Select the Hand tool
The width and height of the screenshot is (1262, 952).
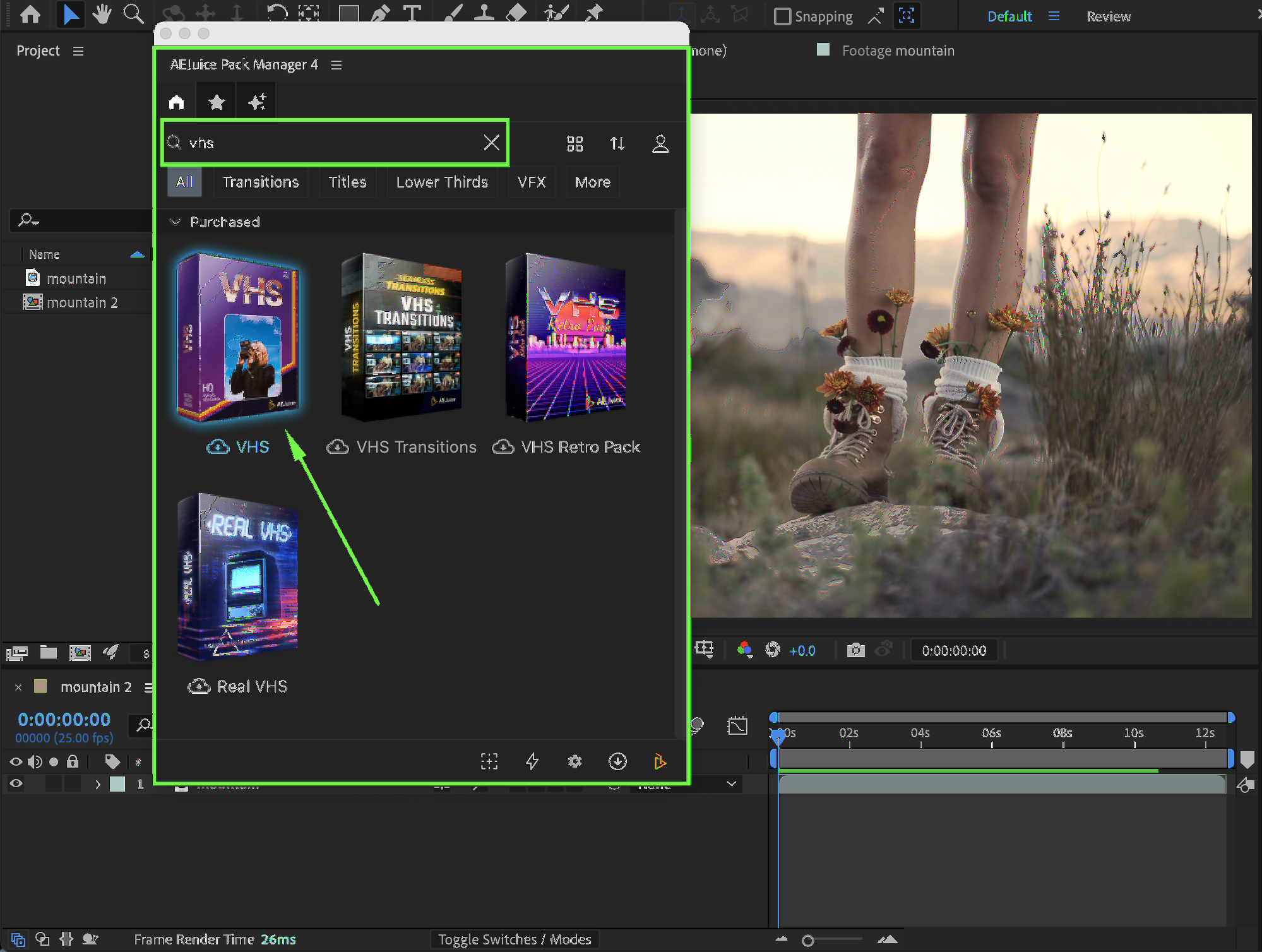pyautogui.click(x=102, y=14)
